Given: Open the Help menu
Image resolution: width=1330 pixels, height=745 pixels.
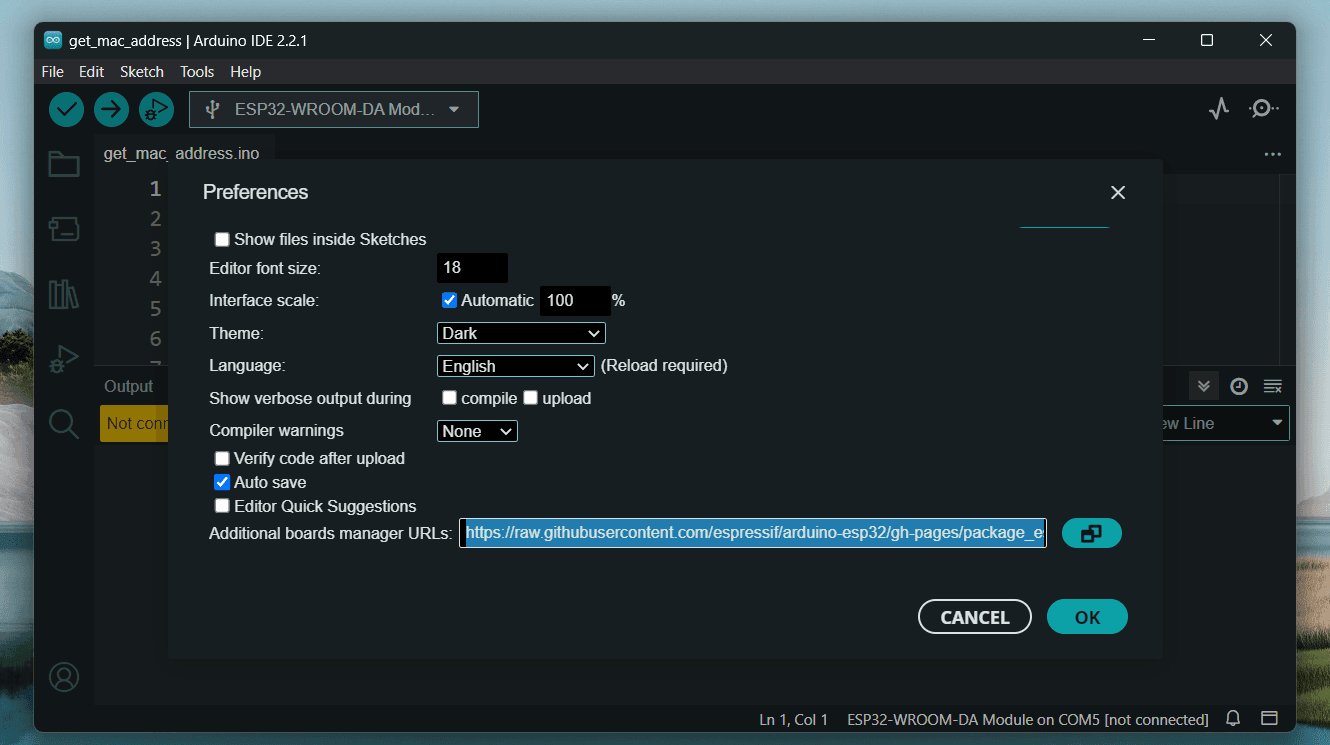Looking at the screenshot, I should 245,72.
